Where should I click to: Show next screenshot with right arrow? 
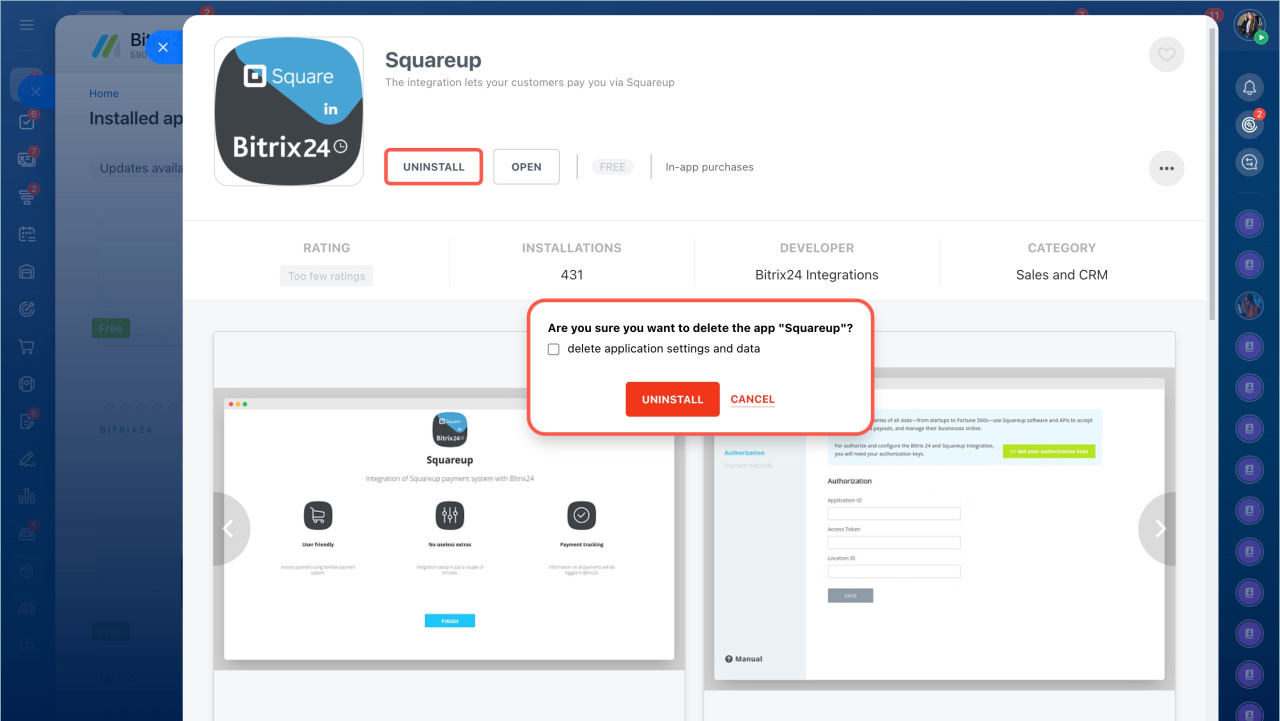(1159, 529)
